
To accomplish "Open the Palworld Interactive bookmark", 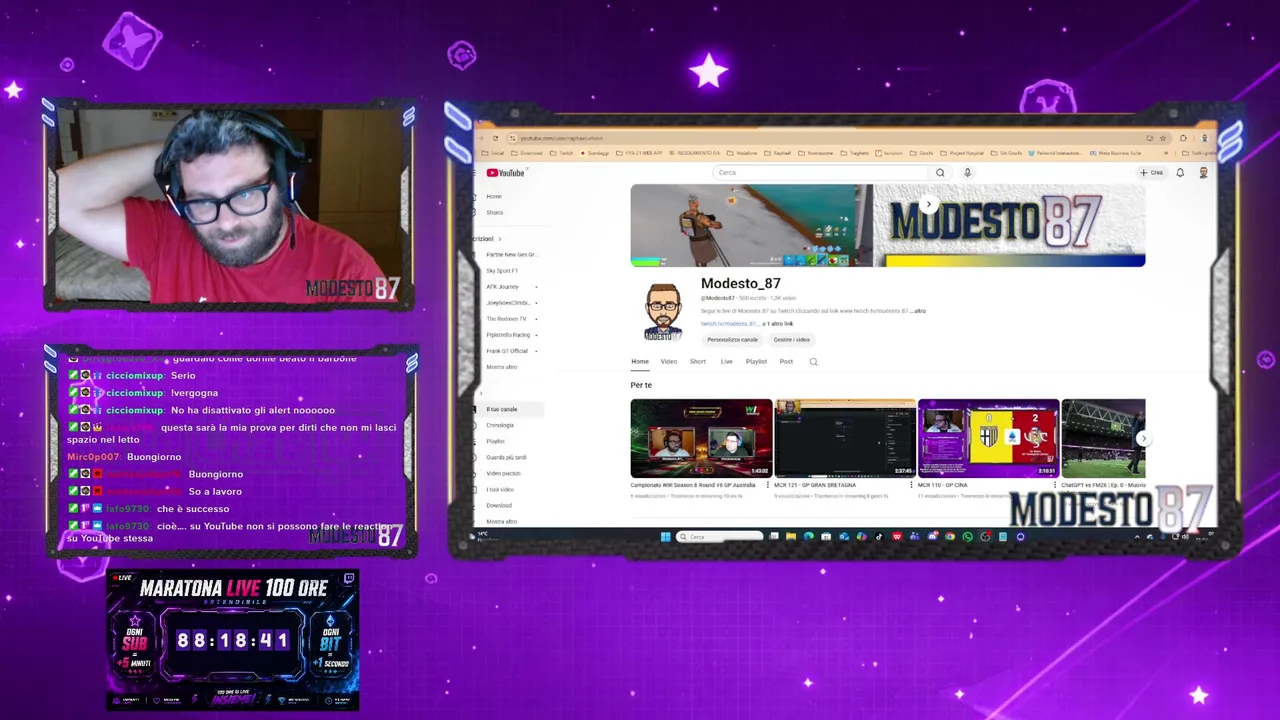I will [1056, 153].
